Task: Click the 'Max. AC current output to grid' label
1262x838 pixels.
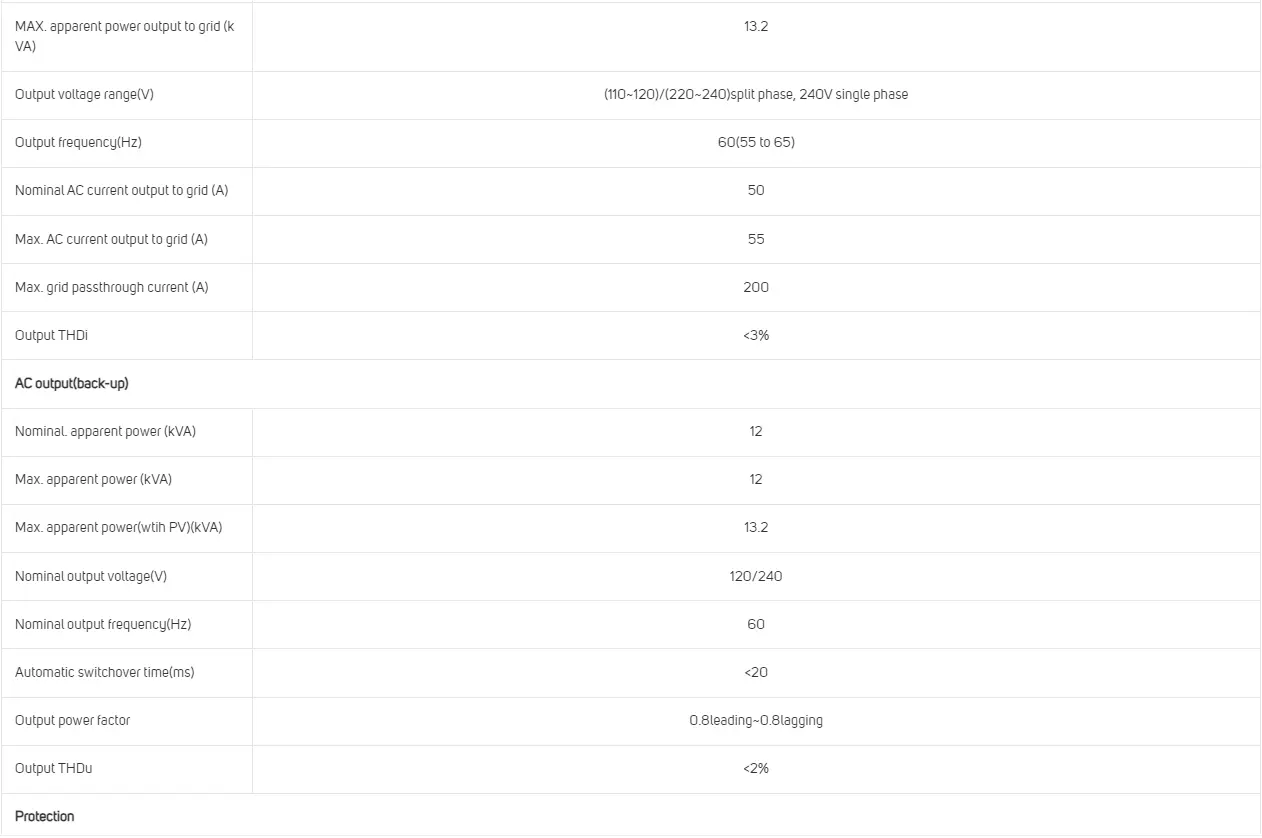Action: (111, 239)
